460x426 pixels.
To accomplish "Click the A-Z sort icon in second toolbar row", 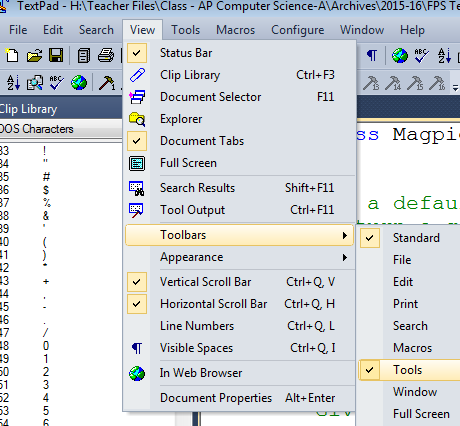I will tap(13, 82).
